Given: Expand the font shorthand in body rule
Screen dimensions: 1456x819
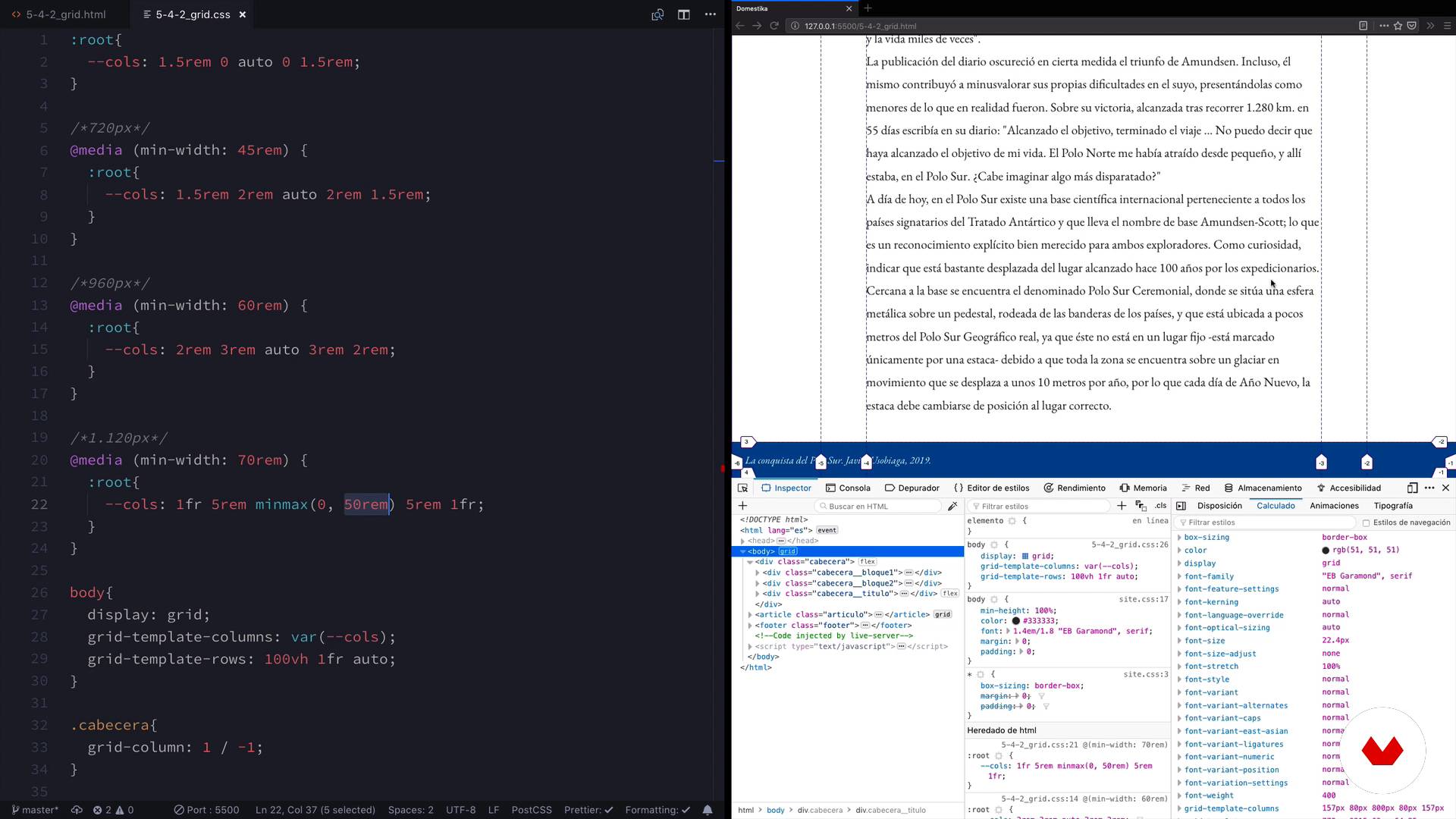Looking at the screenshot, I should pos(1008,631).
